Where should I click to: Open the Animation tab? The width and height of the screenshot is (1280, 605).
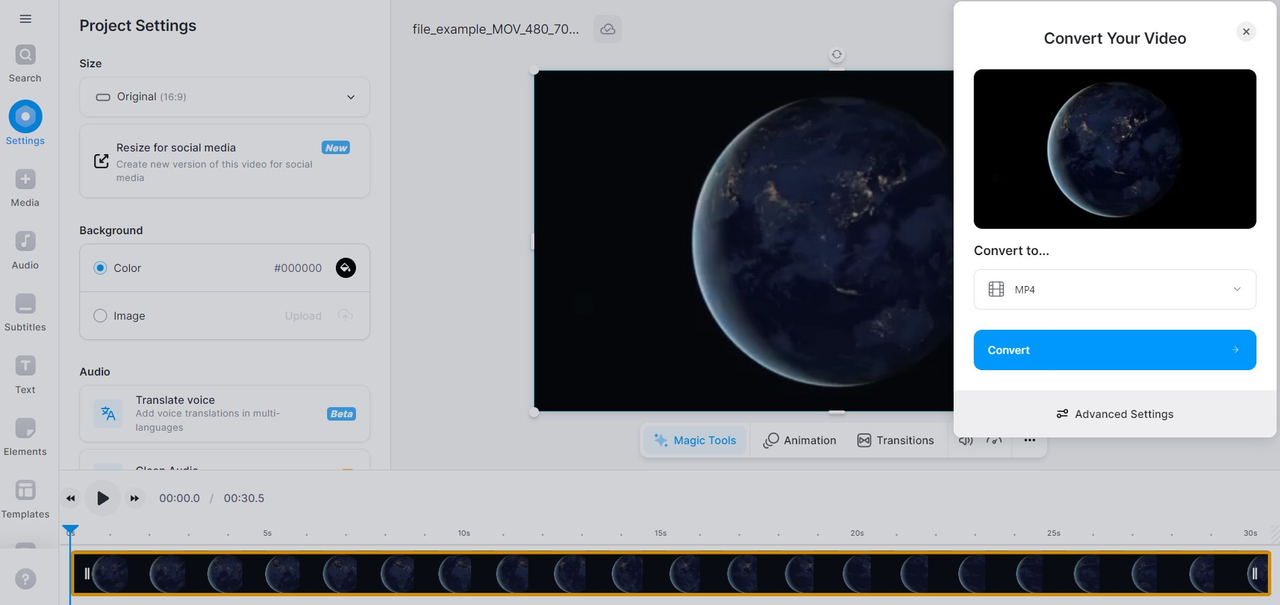[800, 440]
